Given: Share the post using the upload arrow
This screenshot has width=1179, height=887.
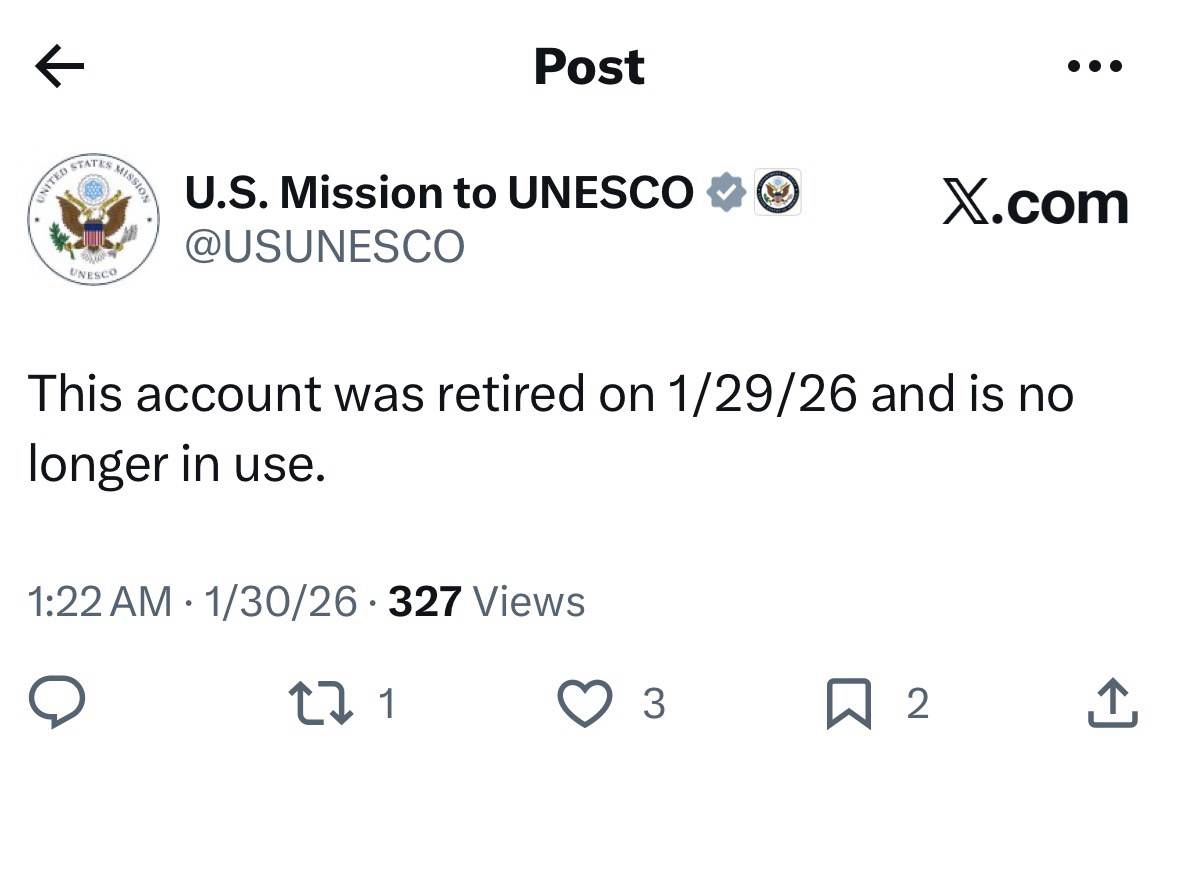Looking at the screenshot, I should tap(1111, 704).
